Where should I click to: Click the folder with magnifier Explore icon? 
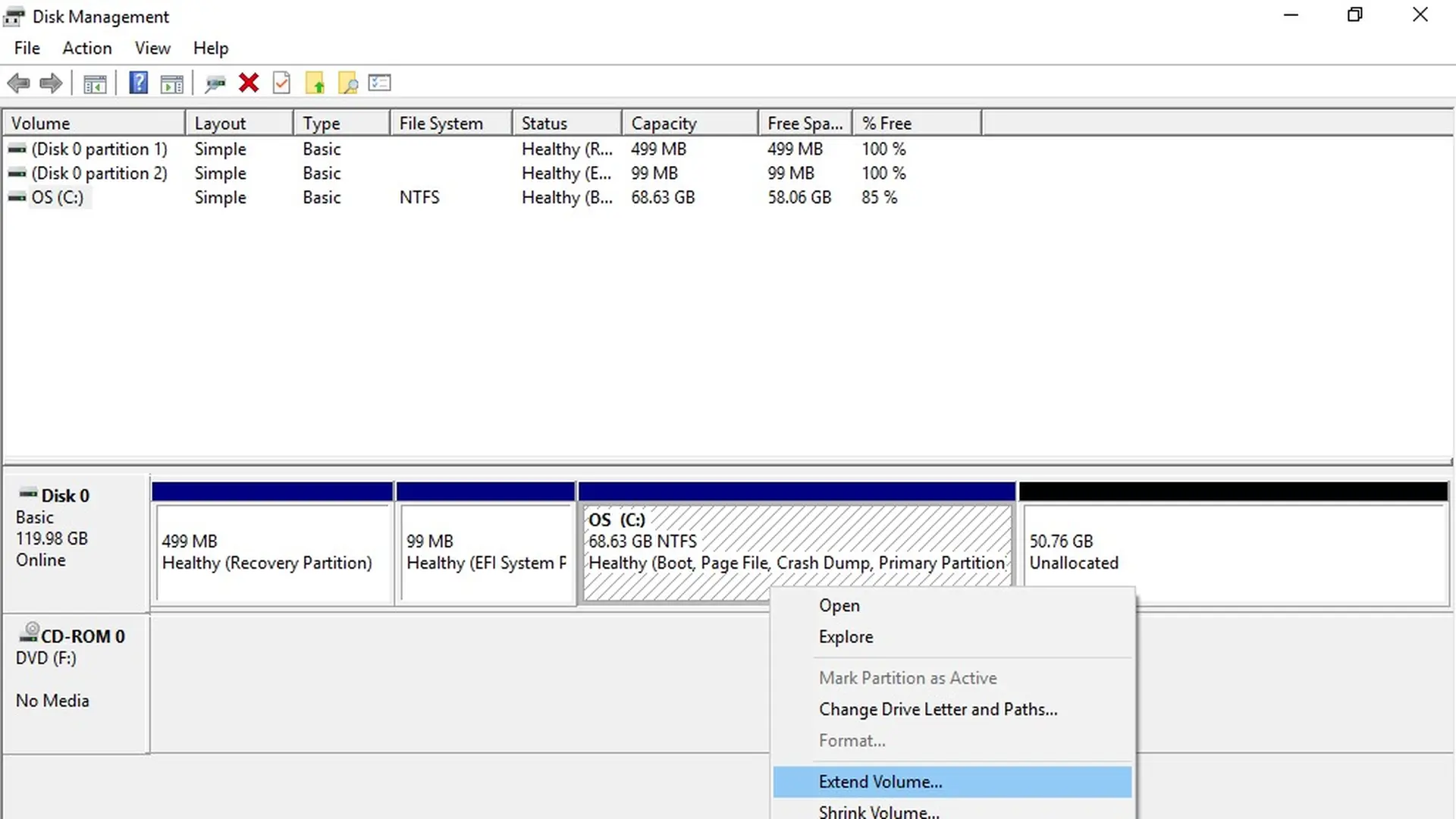pyautogui.click(x=348, y=83)
